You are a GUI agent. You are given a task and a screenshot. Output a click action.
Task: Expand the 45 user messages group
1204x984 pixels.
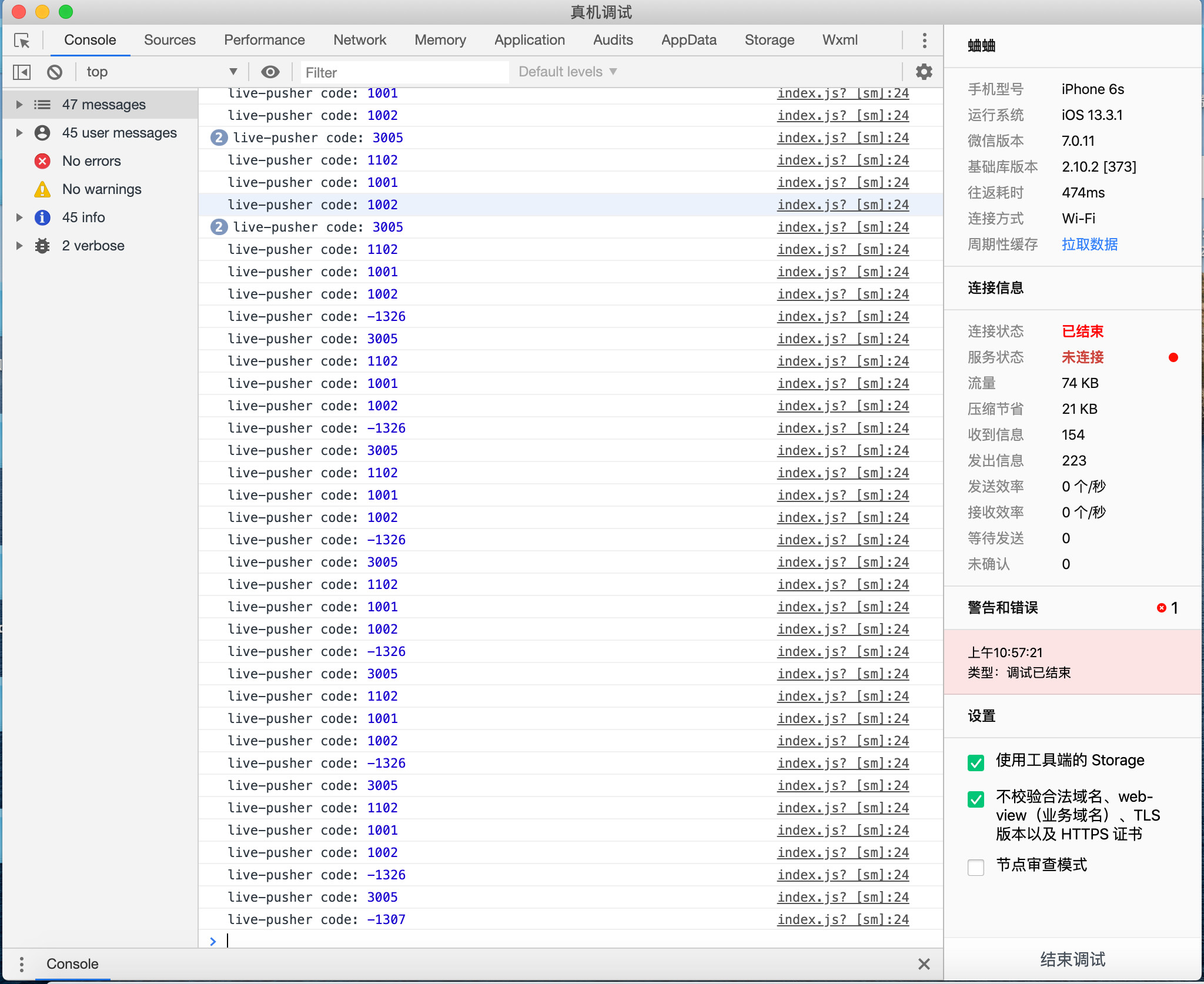(19, 133)
